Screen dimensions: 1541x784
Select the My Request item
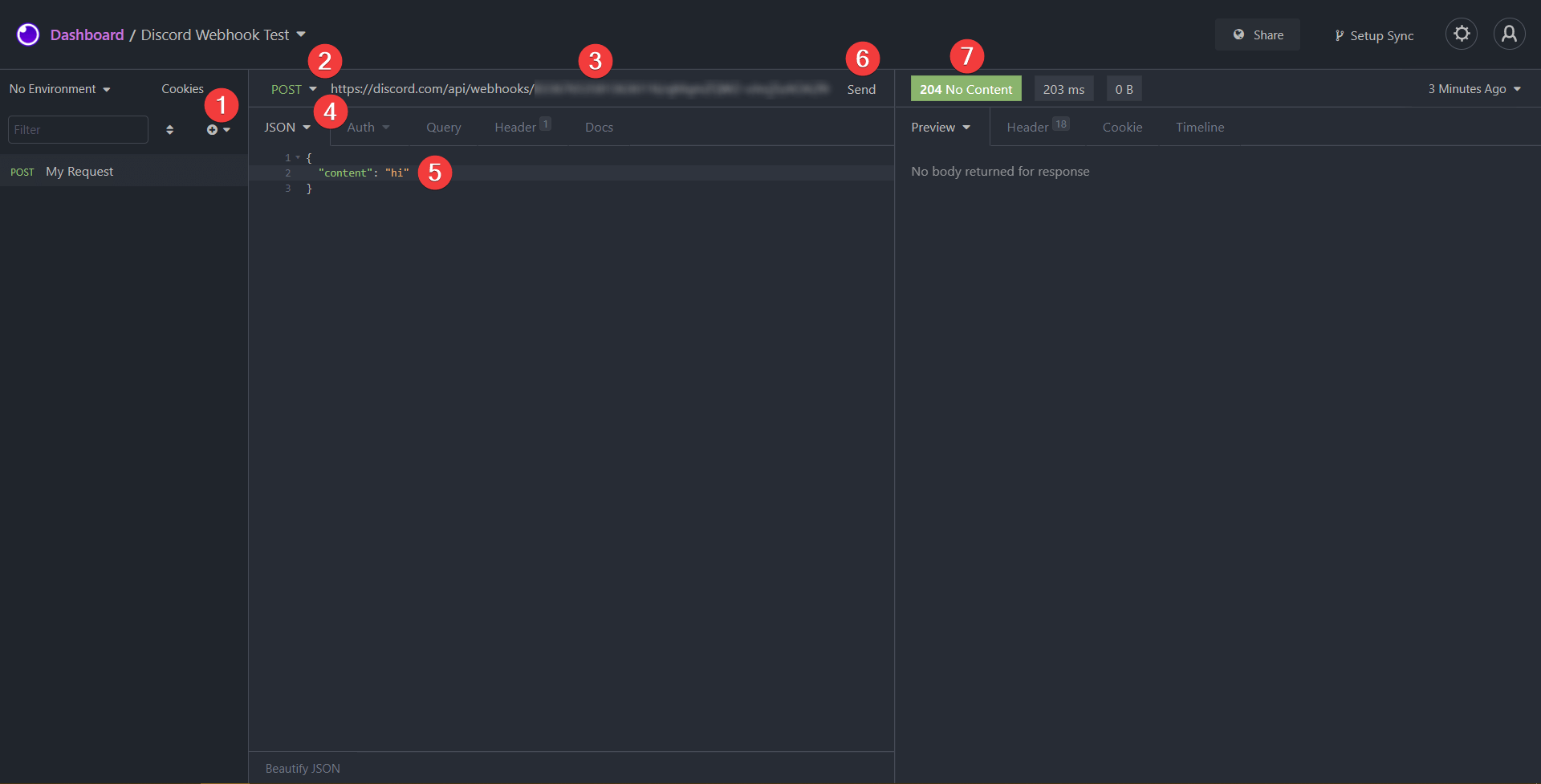124,171
